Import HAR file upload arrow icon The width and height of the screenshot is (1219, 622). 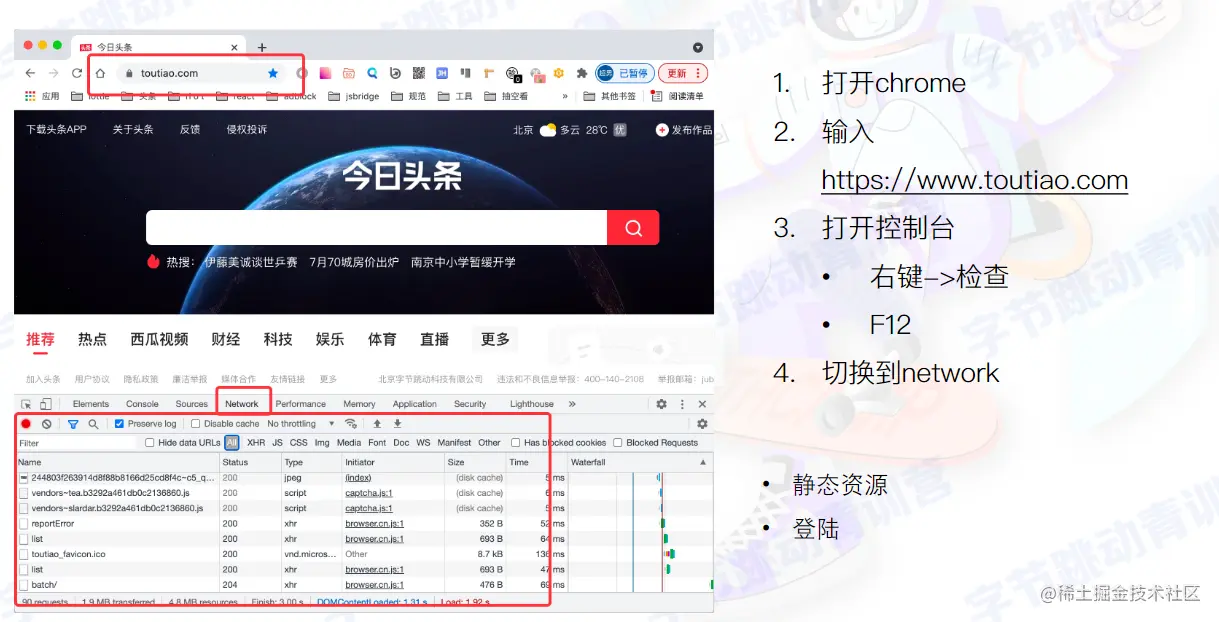[378, 424]
